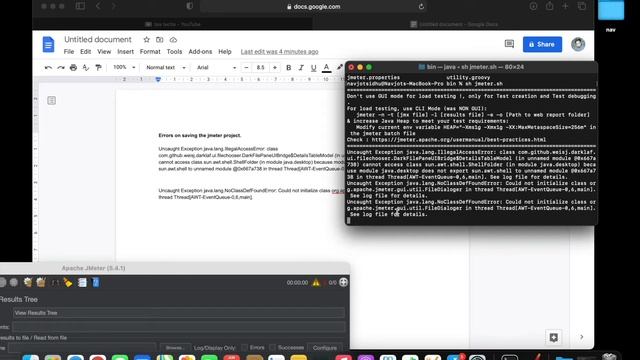Click the JMeter Clear All icon
This screenshot has height=360, width=640.
tap(41, 282)
